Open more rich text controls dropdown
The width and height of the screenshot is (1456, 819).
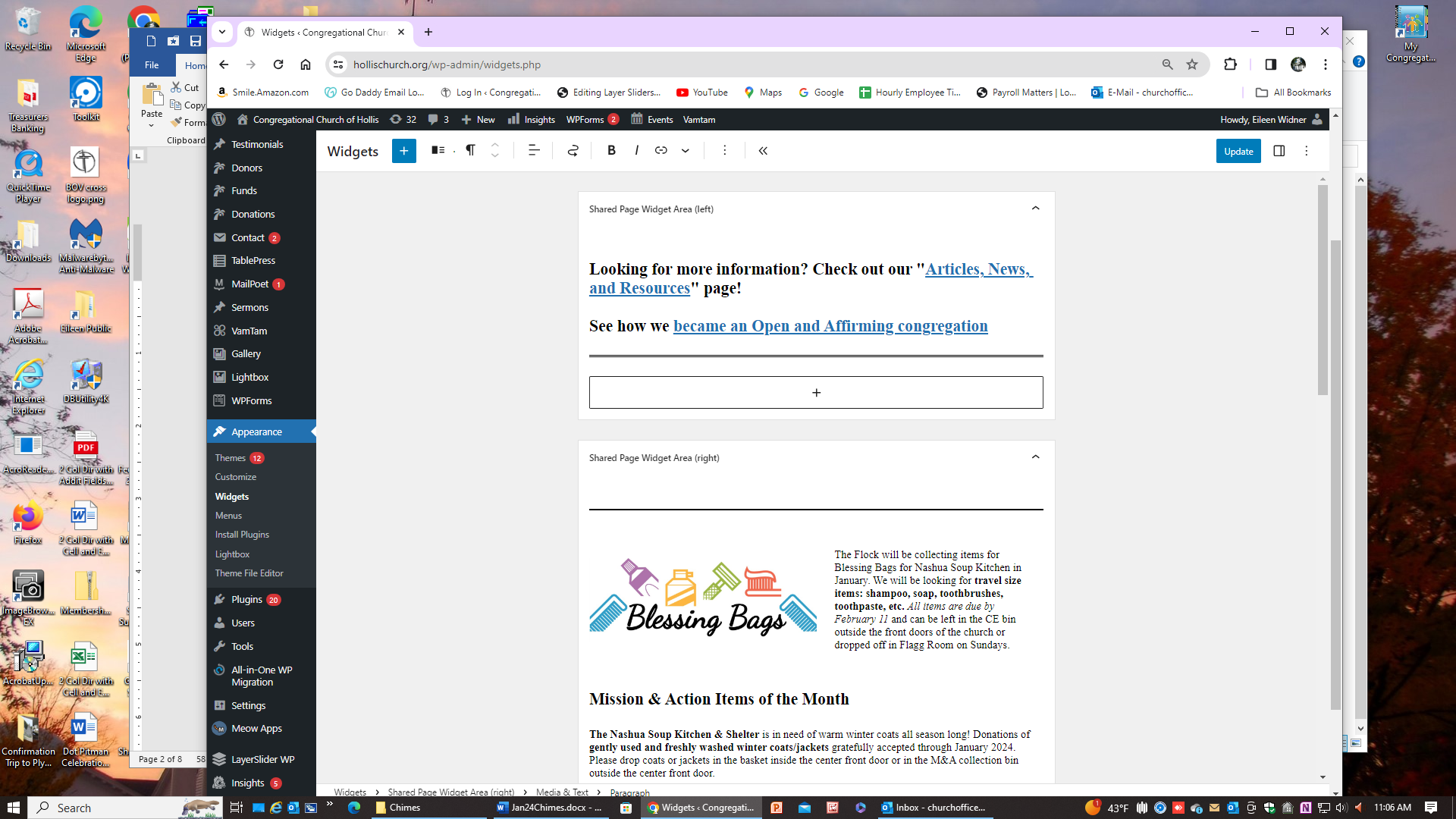point(685,151)
